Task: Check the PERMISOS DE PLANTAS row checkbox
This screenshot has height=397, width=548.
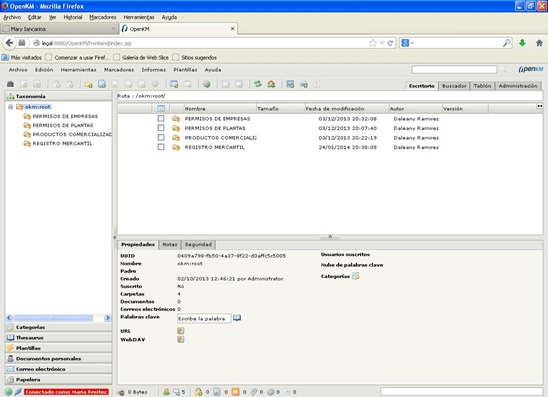Action: 161,128
